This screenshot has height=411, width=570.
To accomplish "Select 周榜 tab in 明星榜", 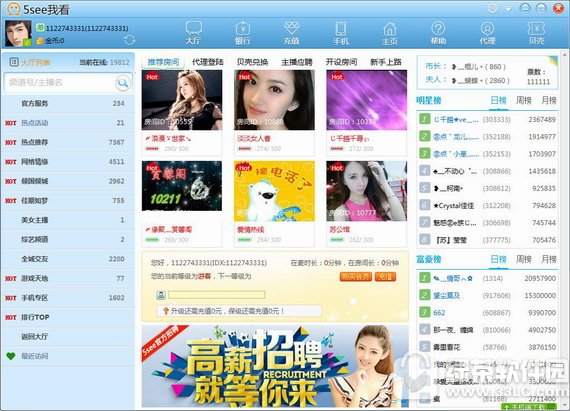I will [x=524, y=100].
